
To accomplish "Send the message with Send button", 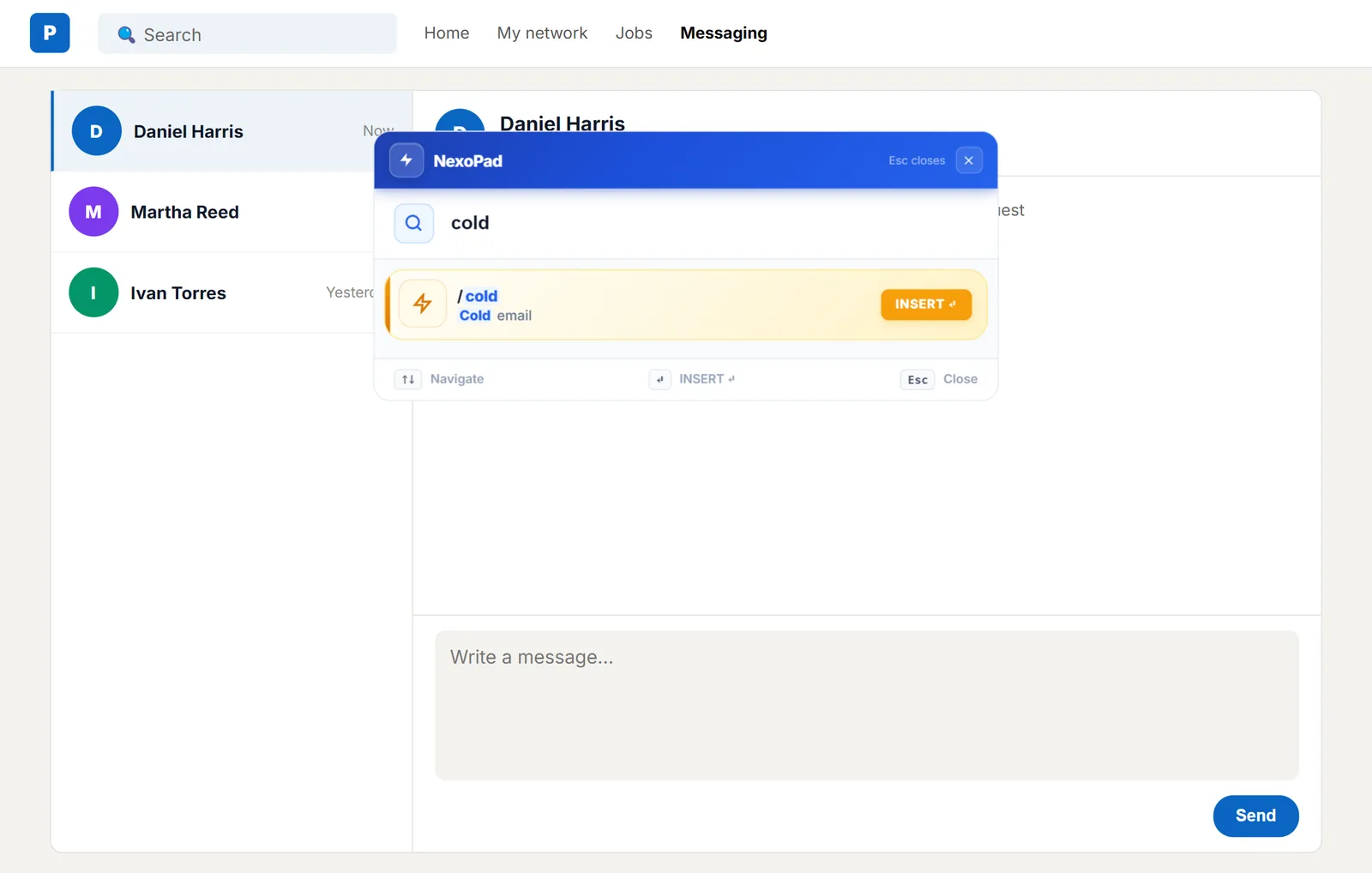I will point(1255,816).
